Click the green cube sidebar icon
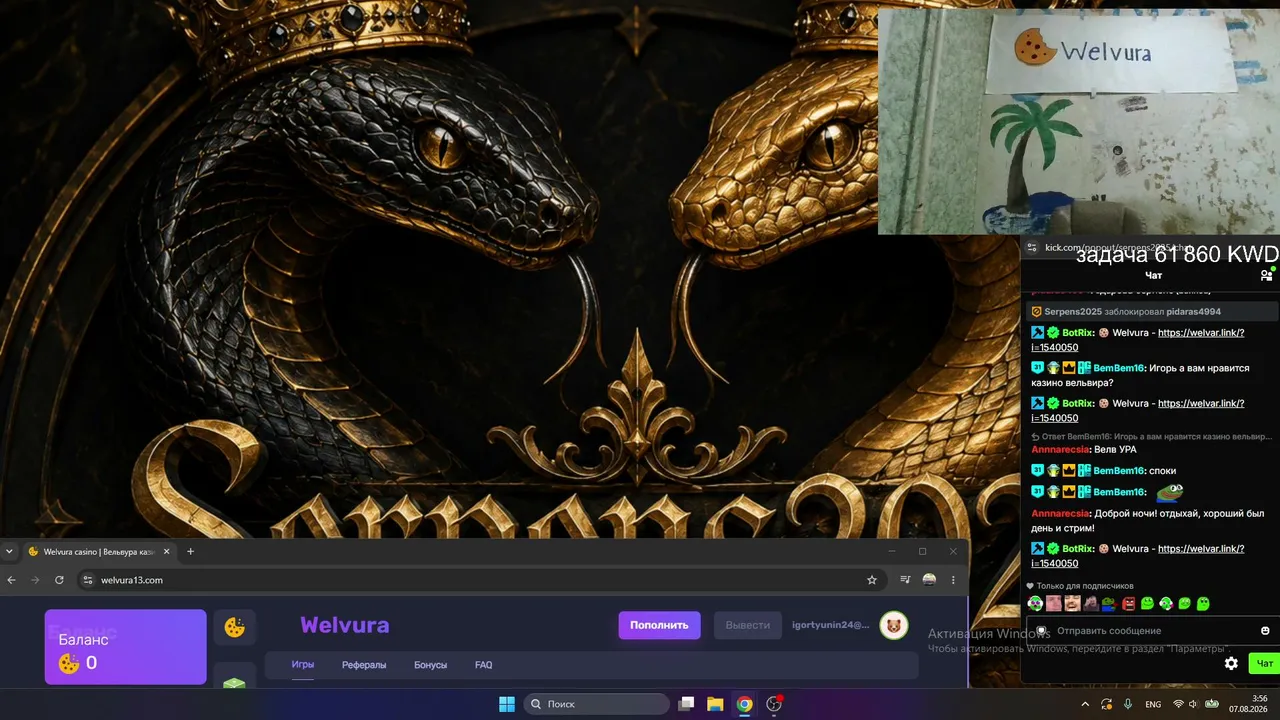 point(234,682)
